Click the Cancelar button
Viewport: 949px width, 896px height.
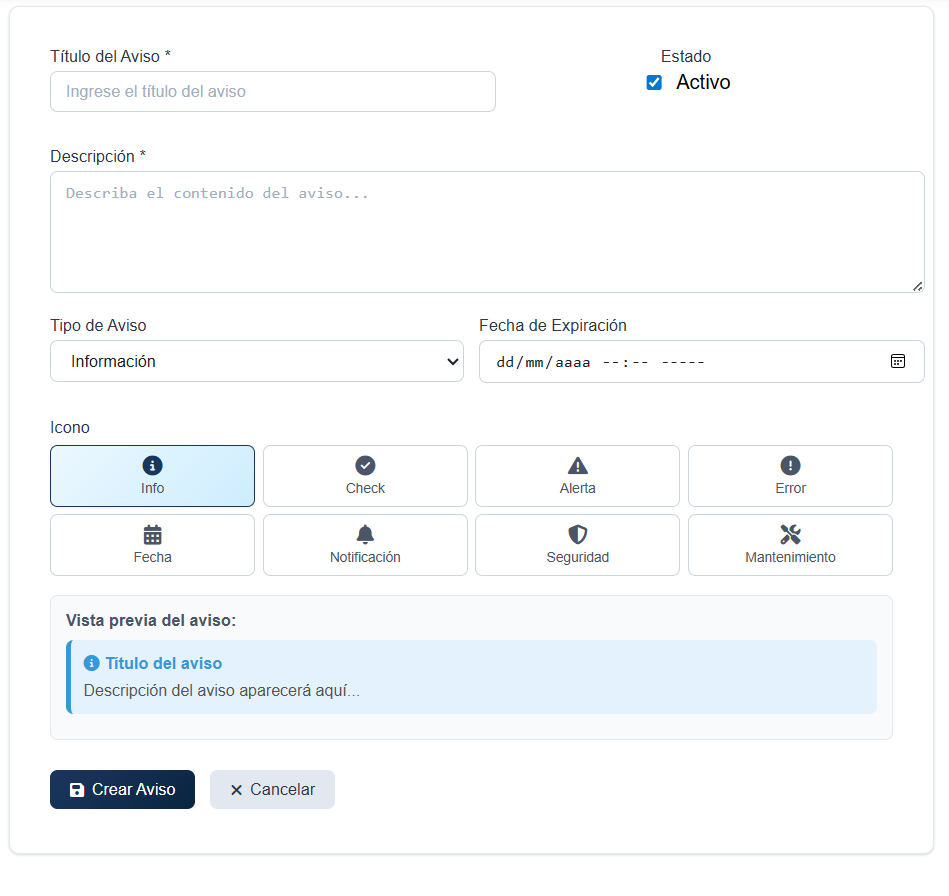[272, 789]
